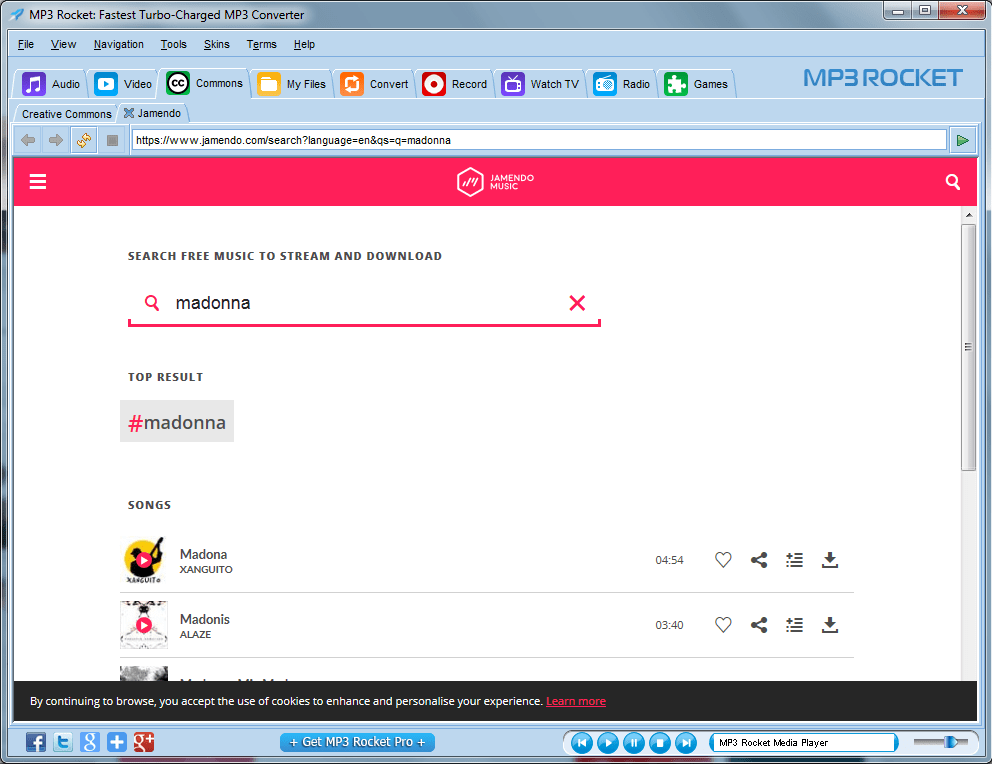Share the Madona song

tap(759, 560)
